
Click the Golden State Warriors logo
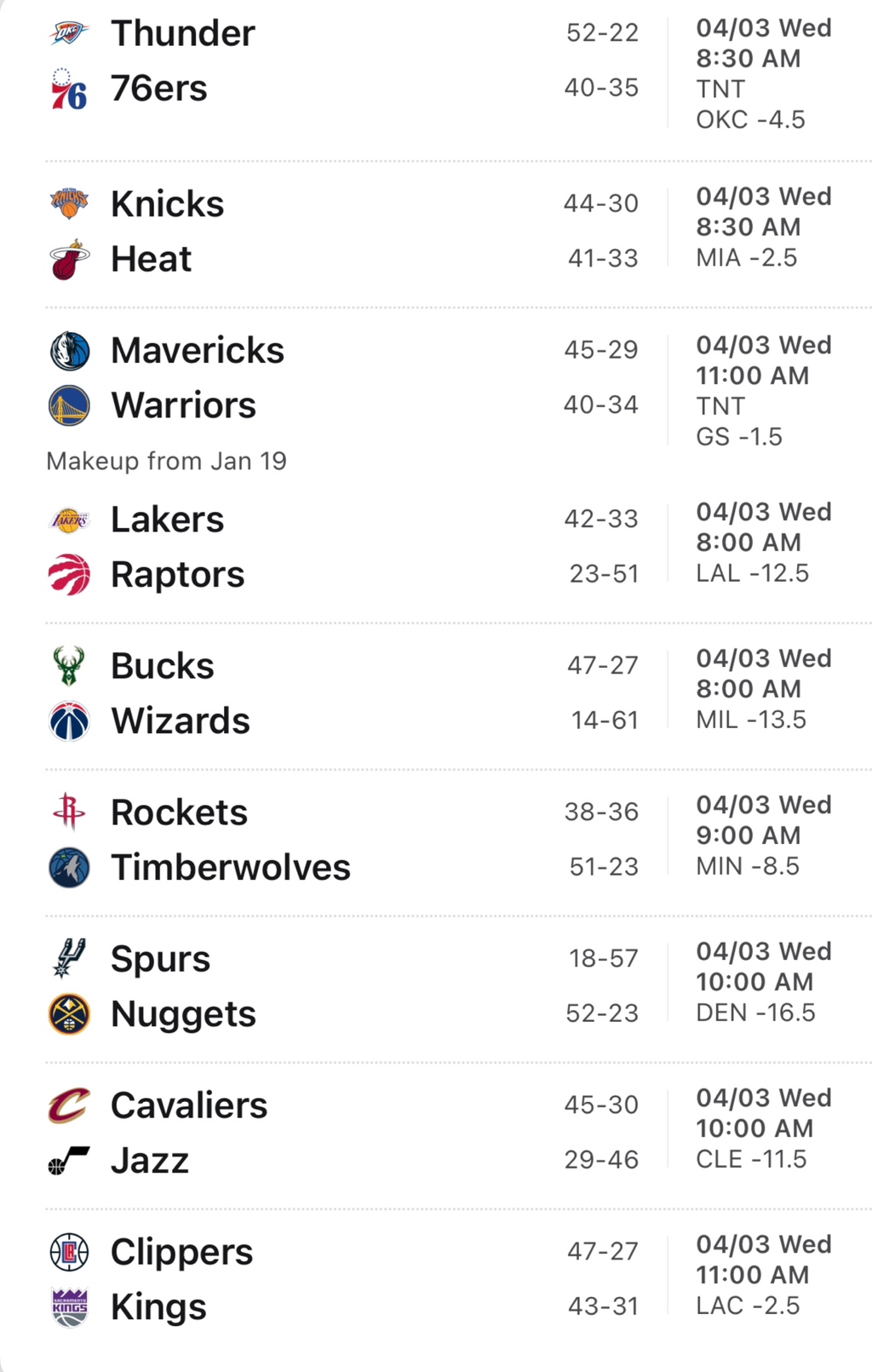(69, 405)
